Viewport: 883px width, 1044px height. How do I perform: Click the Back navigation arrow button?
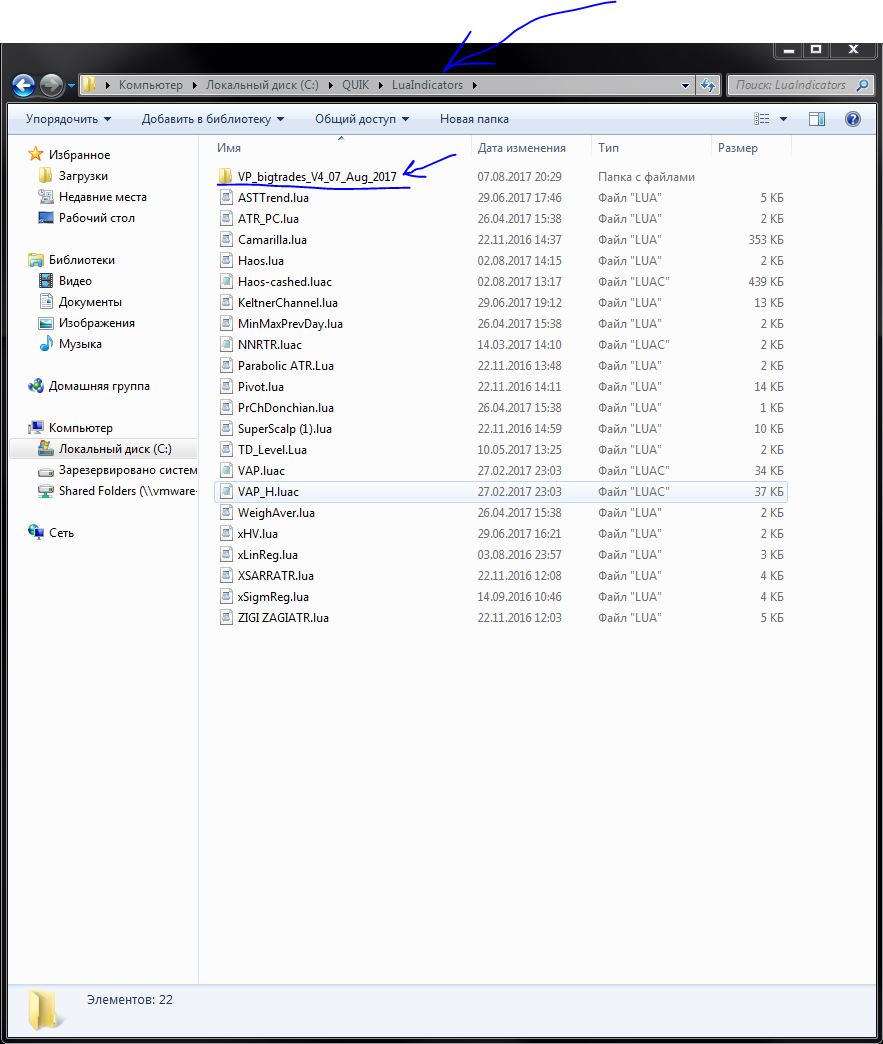point(24,86)
